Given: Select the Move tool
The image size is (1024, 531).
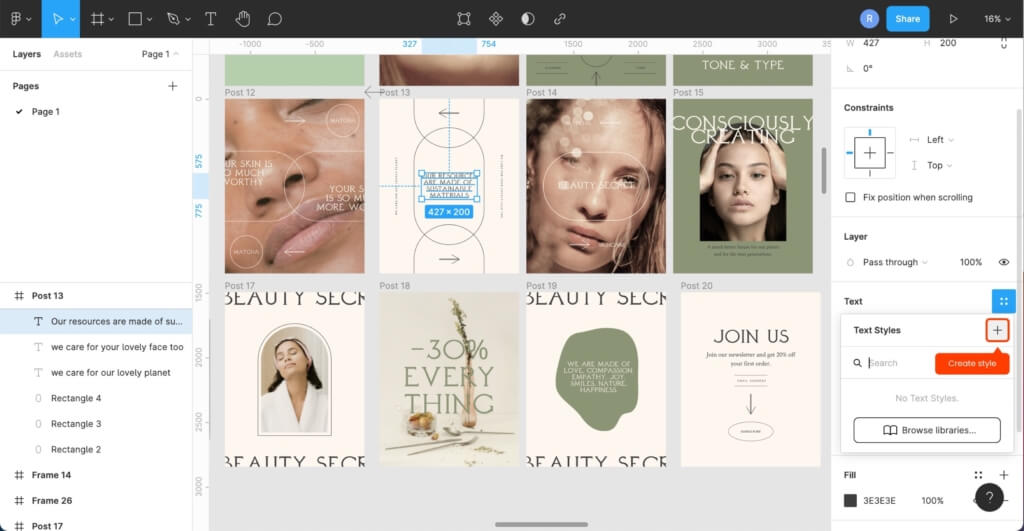Looking at the screenshot, I should click(x=57, y=19).
